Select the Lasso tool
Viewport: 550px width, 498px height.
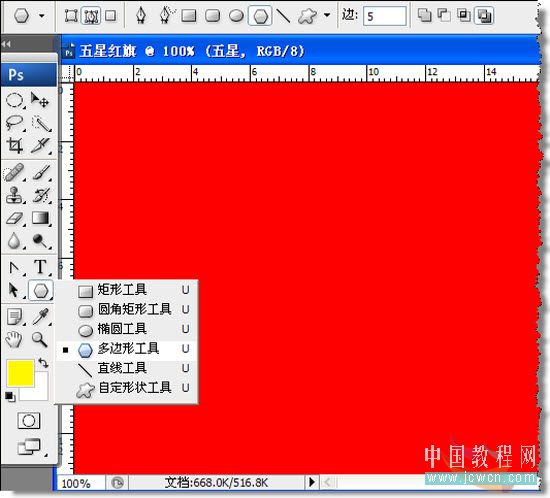point(15,123)
